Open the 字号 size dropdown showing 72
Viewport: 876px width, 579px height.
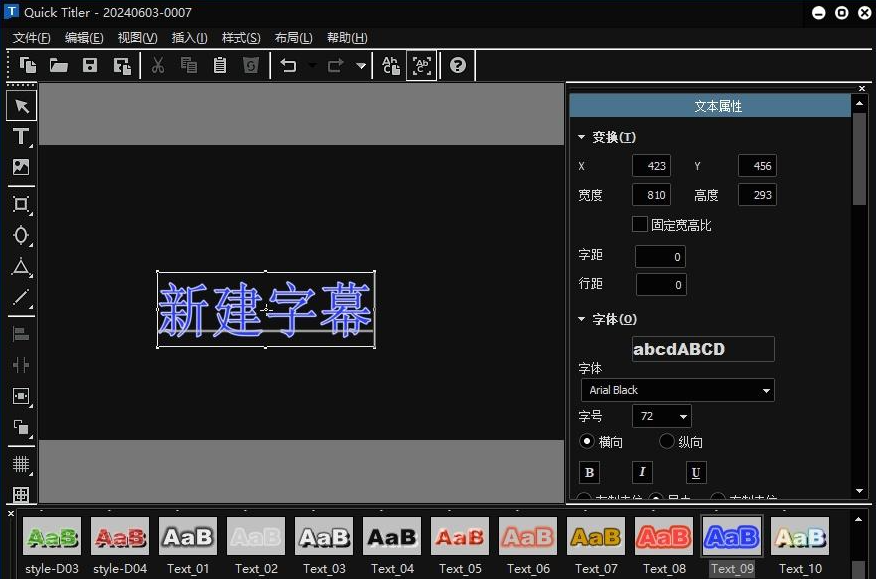(661, 416)
